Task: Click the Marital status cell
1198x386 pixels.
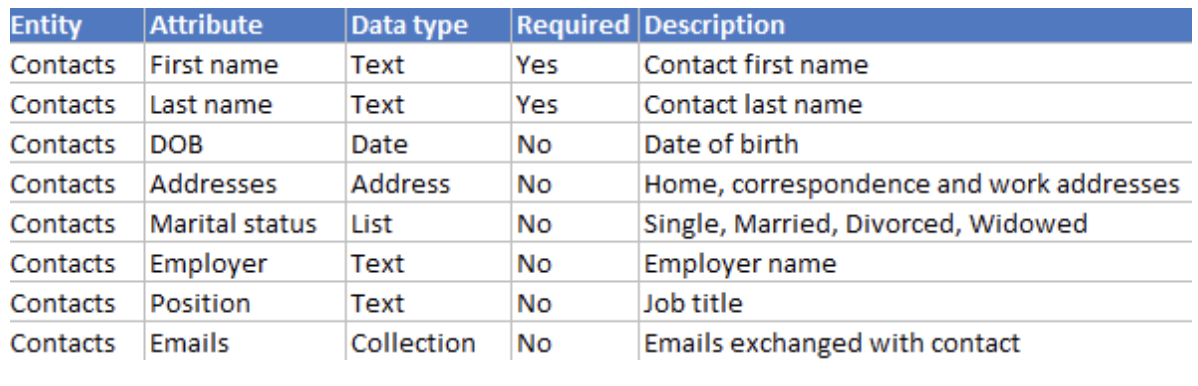Action: (x=245, y=224)
